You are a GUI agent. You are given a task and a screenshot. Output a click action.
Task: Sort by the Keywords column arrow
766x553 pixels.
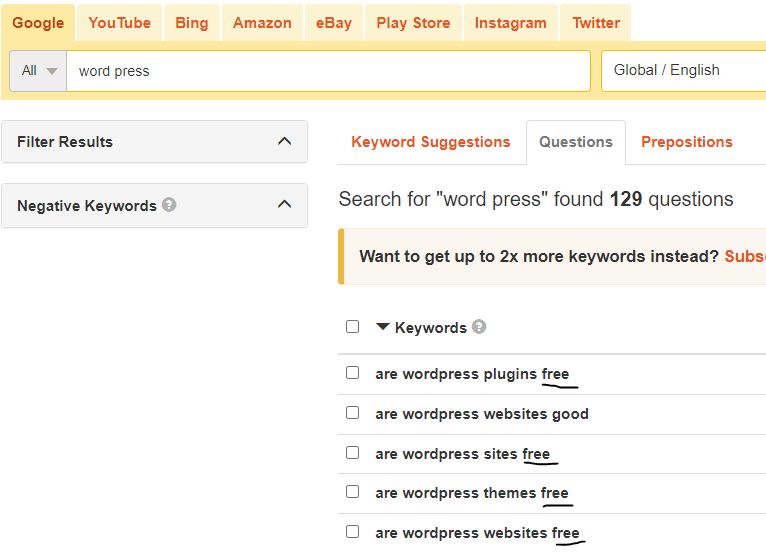(383, 326)
